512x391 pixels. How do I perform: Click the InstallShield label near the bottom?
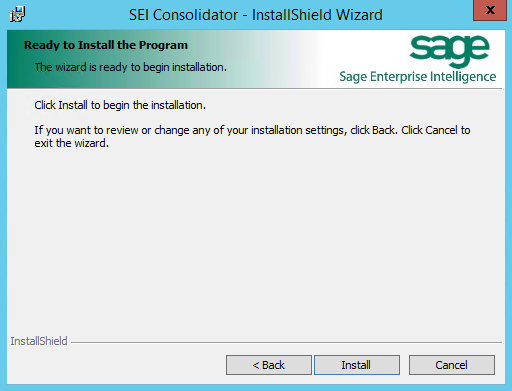(39, 341)
